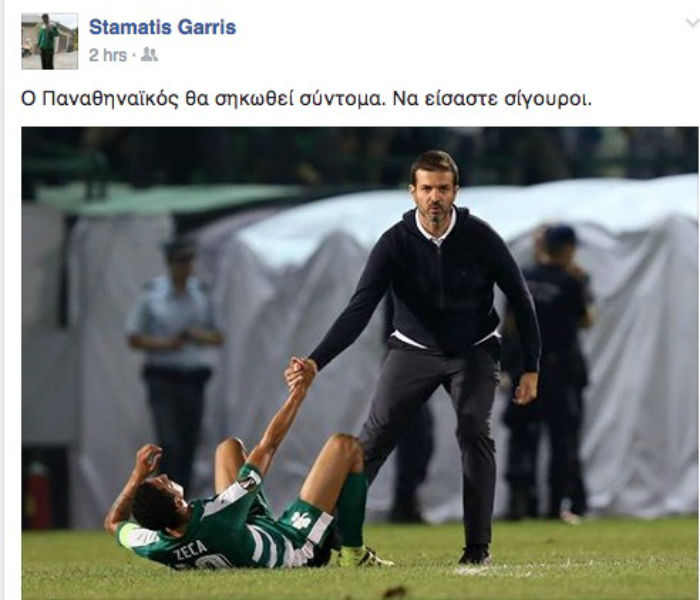Click the club crest on the green shorts

tap(301, 520)
